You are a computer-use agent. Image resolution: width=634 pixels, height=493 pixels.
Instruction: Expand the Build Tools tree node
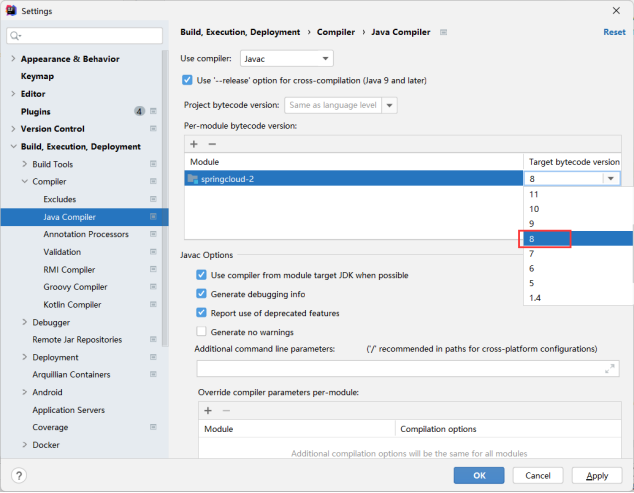(24, 164)
